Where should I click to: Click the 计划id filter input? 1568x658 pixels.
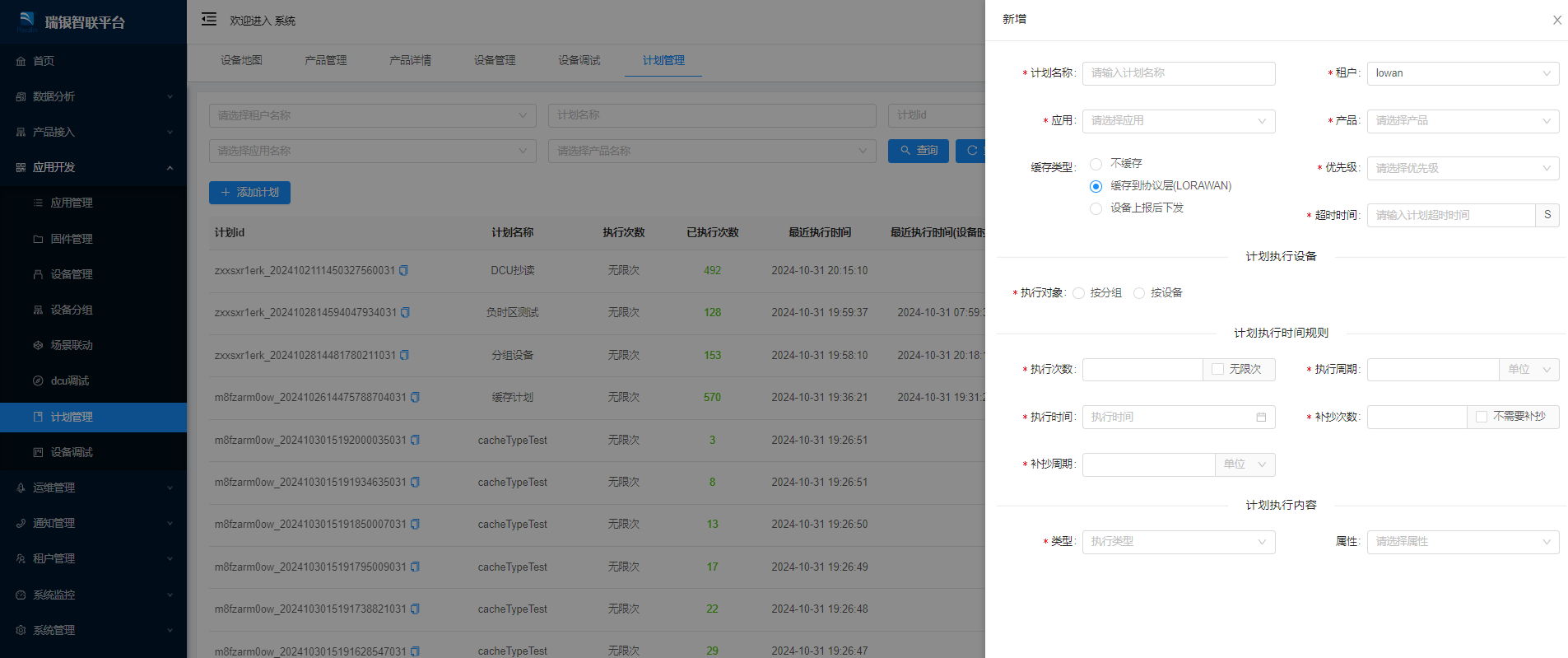[937, 115]
